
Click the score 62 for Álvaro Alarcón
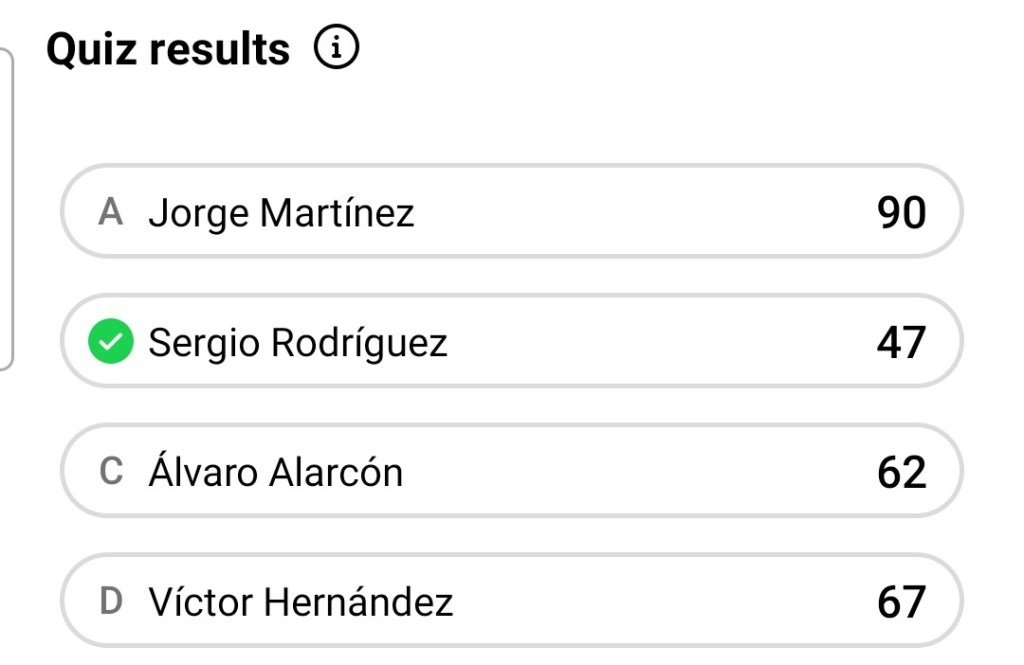[x=901, y=472]
